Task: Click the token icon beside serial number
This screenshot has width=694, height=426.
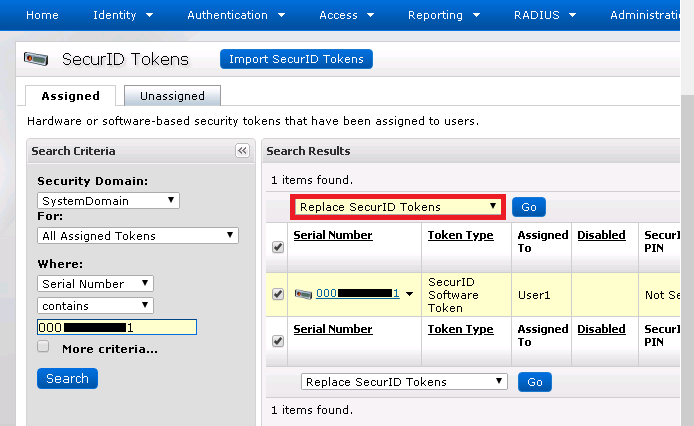Action: (303, 294)
